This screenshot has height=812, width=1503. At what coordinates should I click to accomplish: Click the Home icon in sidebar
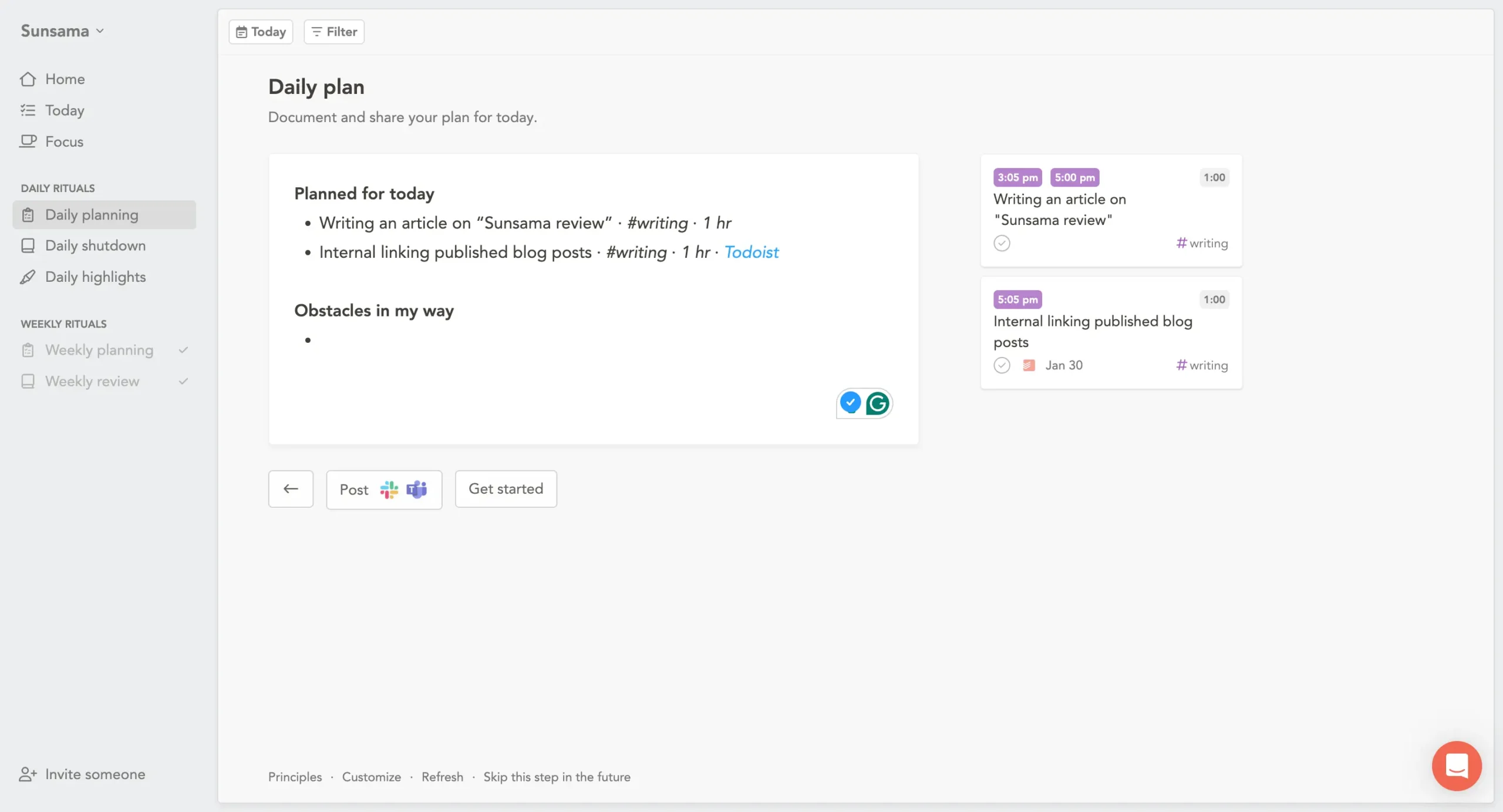pyautogui.click(x=28, y=79)
